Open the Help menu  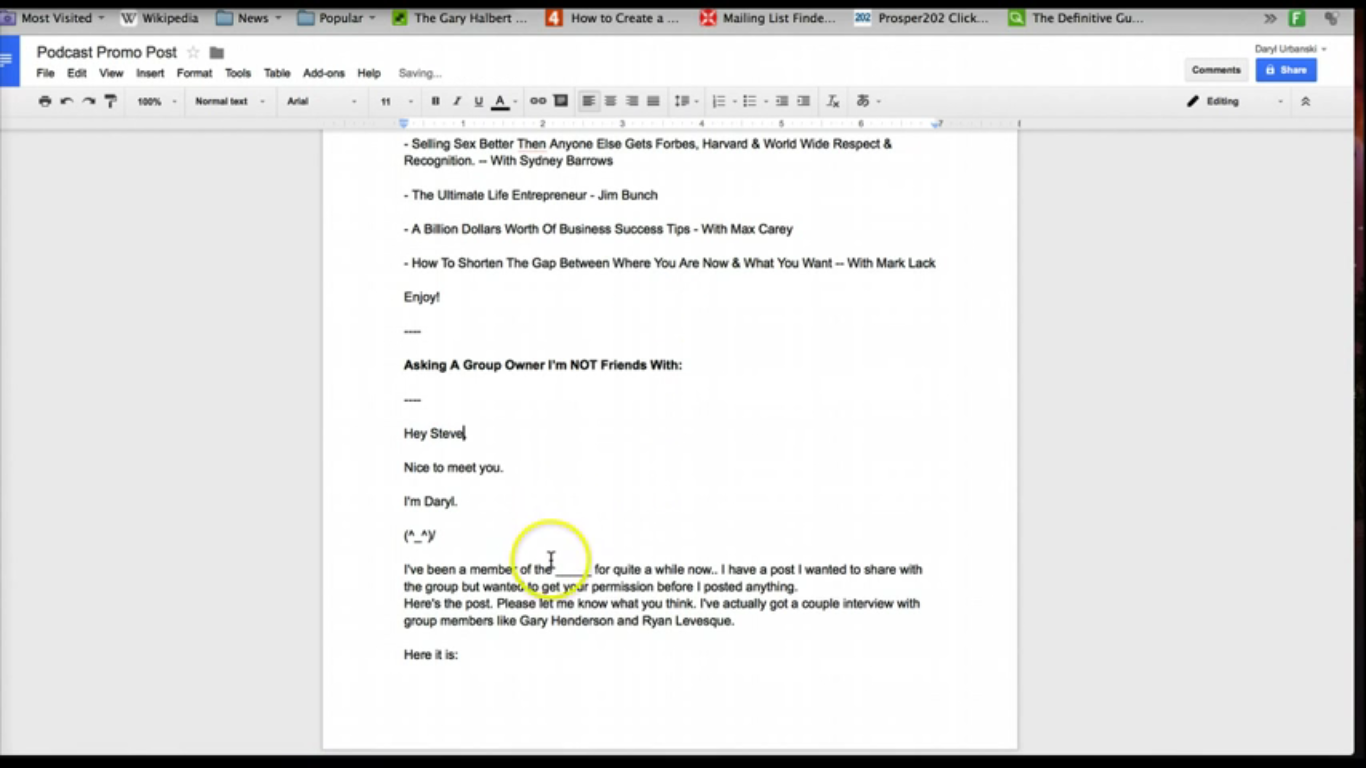(369, 73)
